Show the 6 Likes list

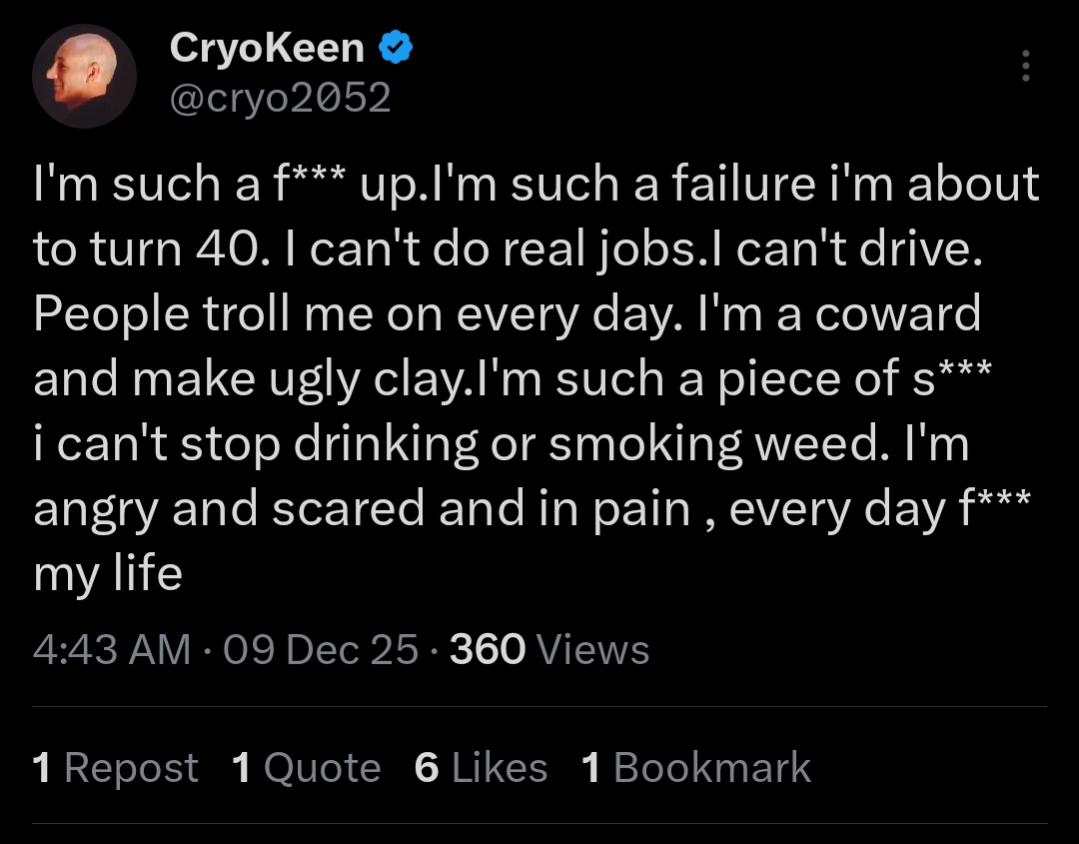pos(481,767)
